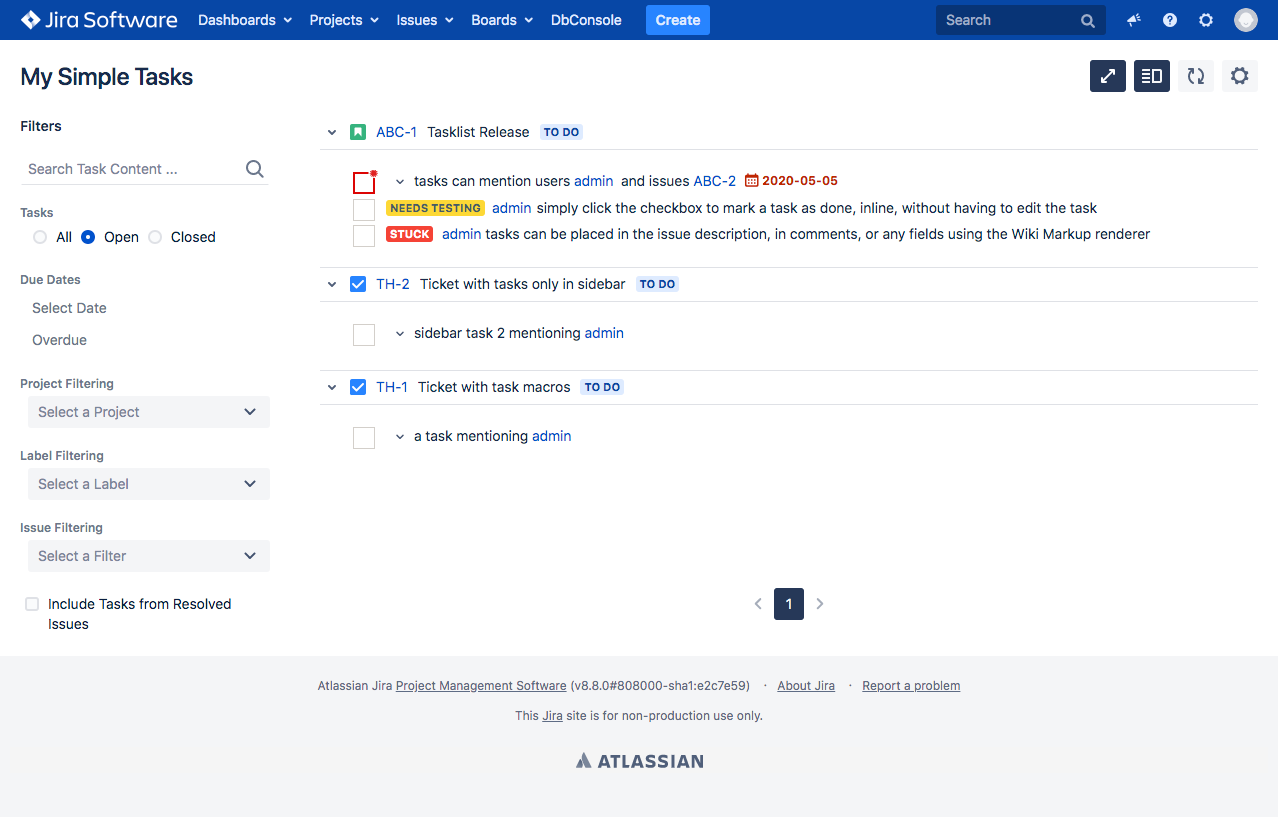Select page 1 in pagination
1278x817 pixels.
[x=789, y=604]
